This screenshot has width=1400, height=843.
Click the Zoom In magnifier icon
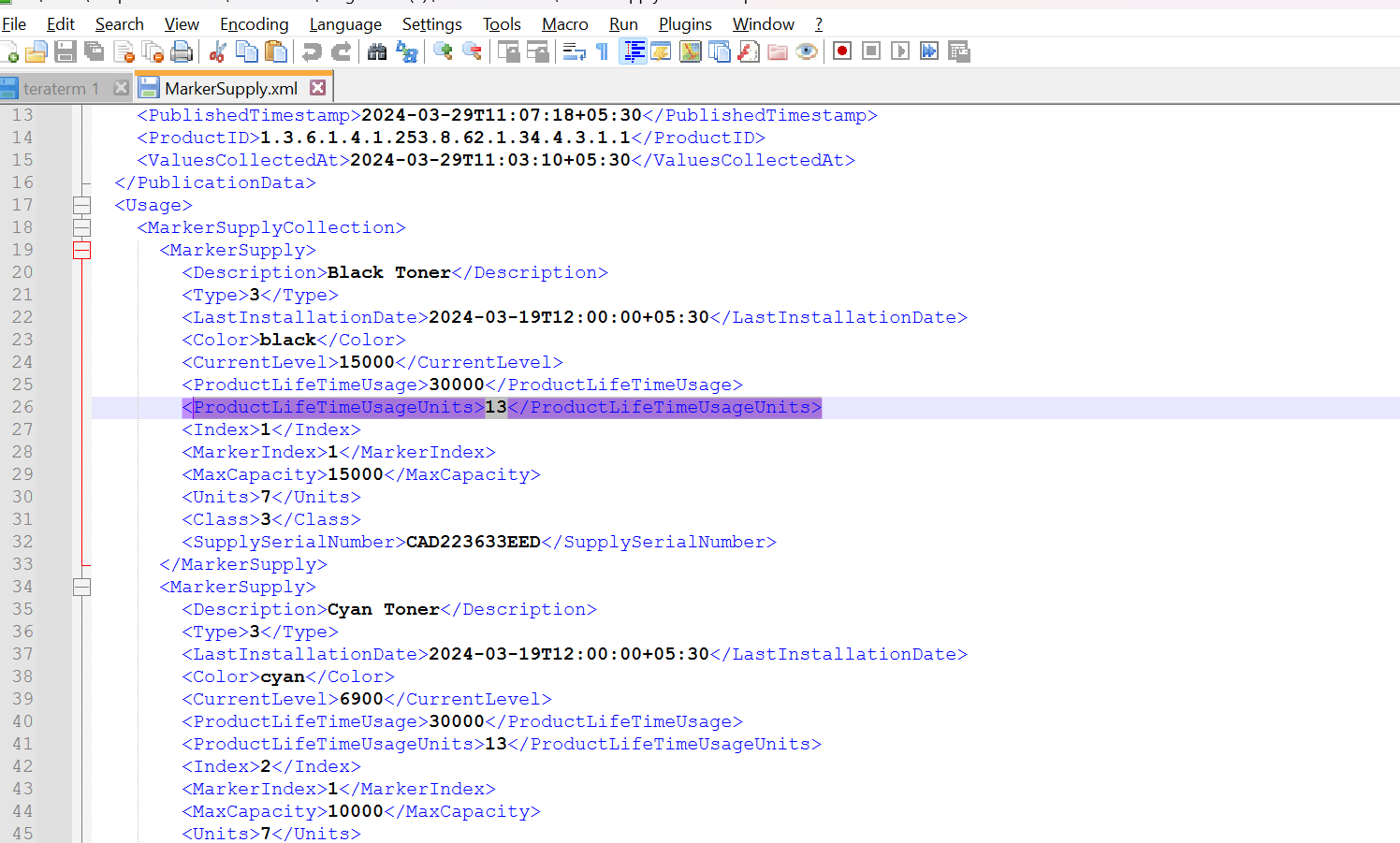[443, 51]
